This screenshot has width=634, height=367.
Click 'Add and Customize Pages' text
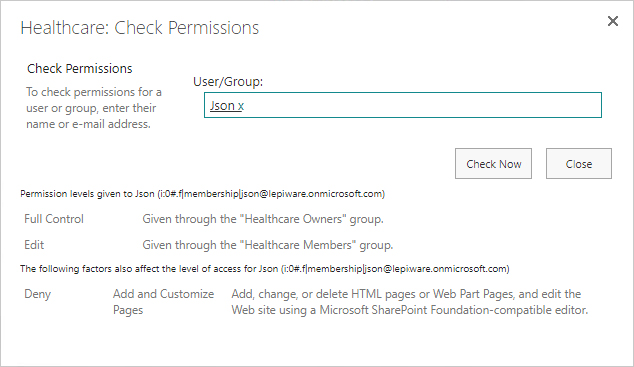click(x=163, y=302)
